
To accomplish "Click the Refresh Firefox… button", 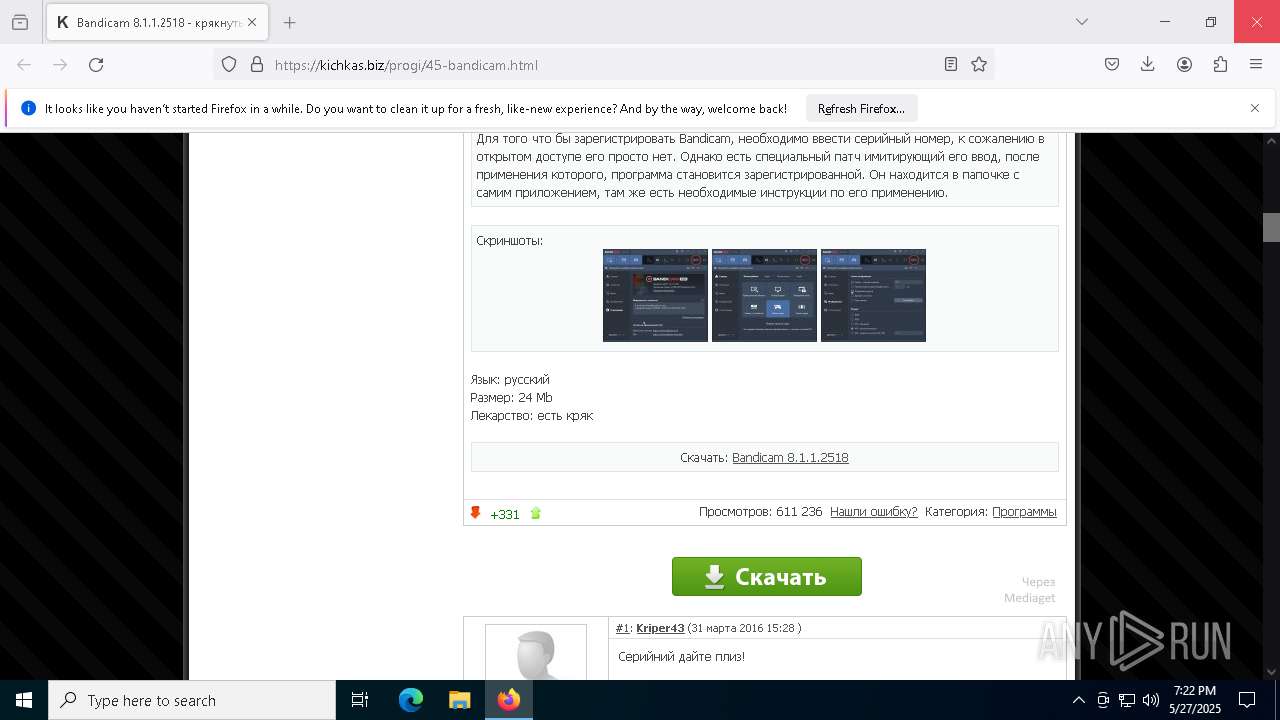I will [x=861, y=109].
